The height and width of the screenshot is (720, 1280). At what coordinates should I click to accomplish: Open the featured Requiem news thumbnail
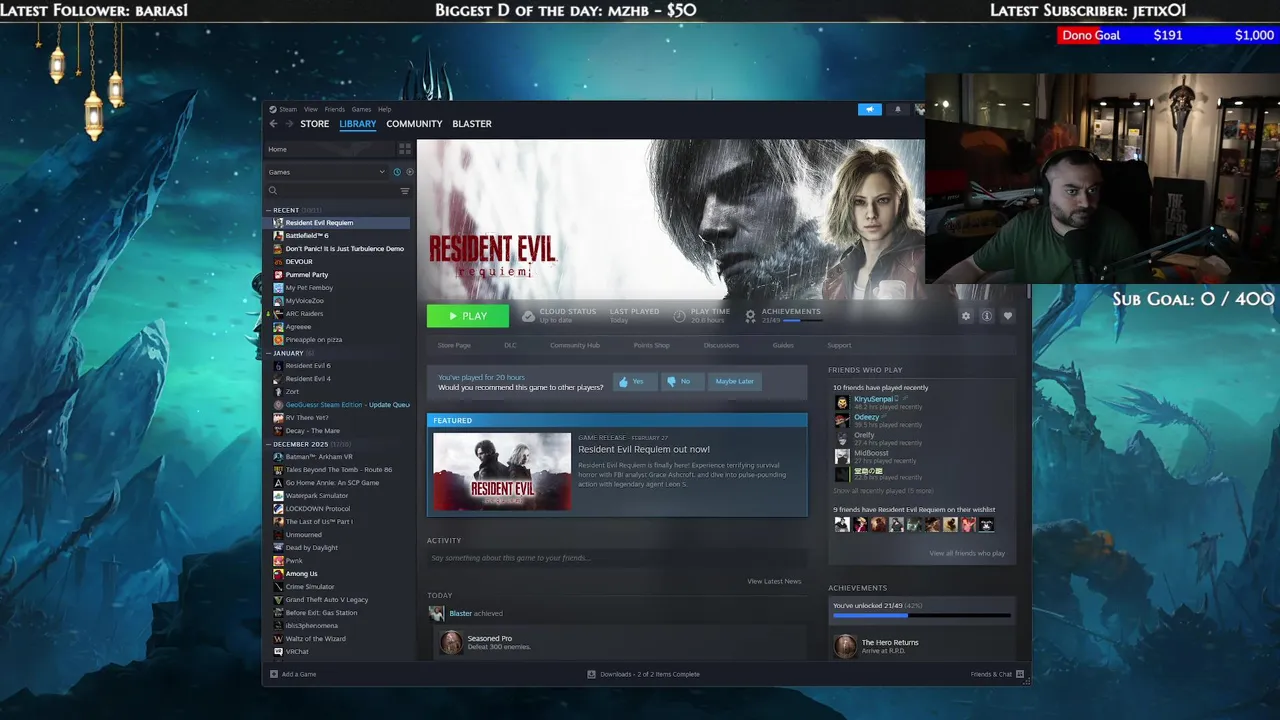pyautogui.click(x=502, y=472)
